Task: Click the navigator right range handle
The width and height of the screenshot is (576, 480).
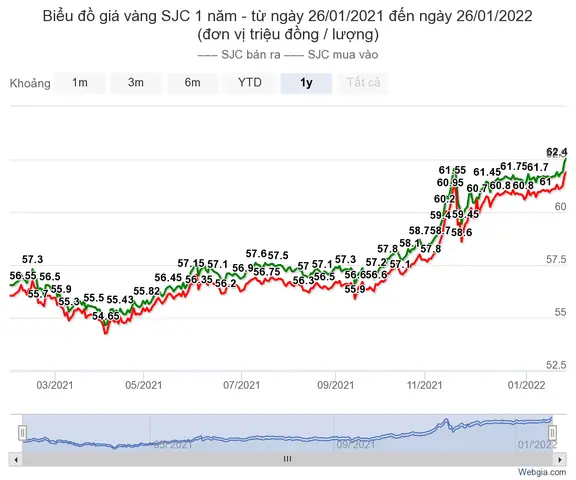Action: [x=552, y=433]
